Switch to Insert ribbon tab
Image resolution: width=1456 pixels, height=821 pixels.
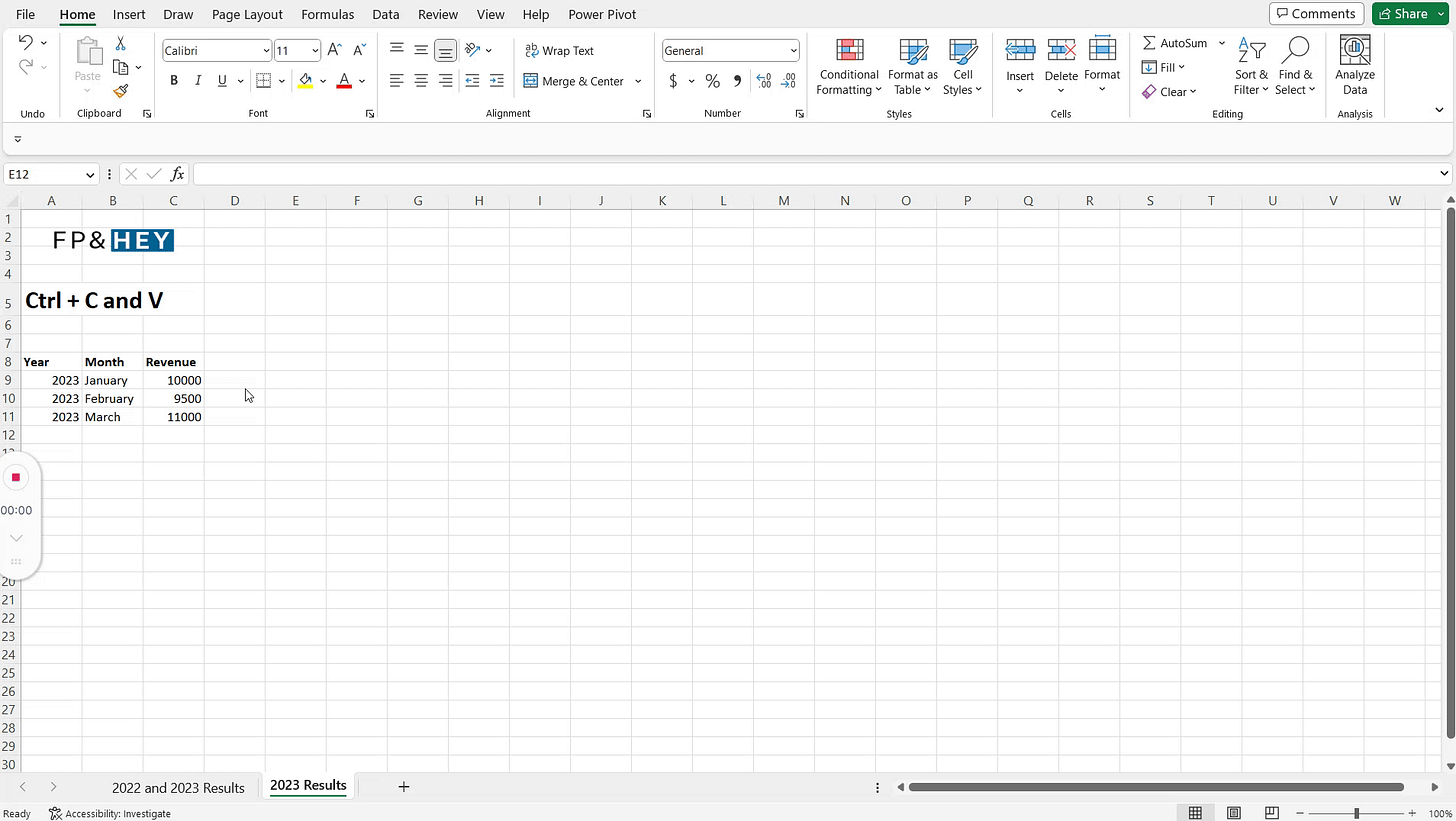[x=129, y=14]
